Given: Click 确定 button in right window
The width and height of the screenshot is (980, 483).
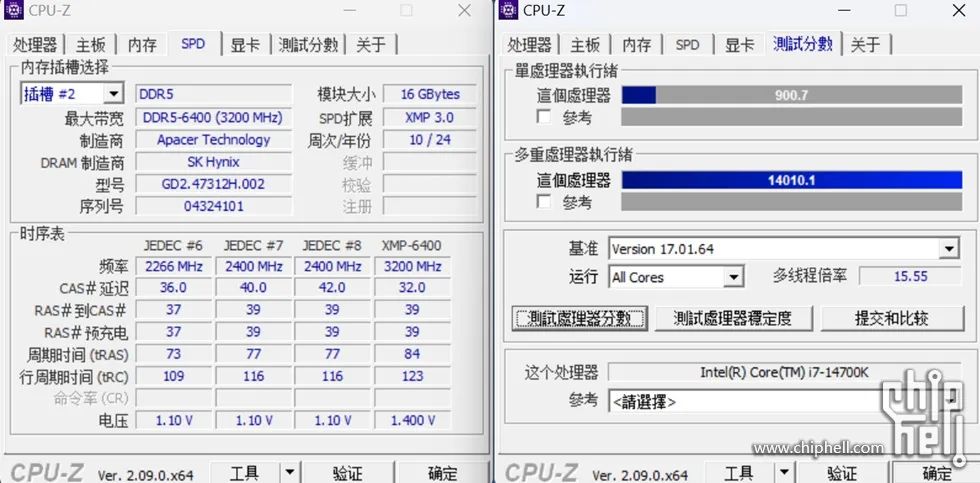Looking at the screenshot, I should click(938, 473).
